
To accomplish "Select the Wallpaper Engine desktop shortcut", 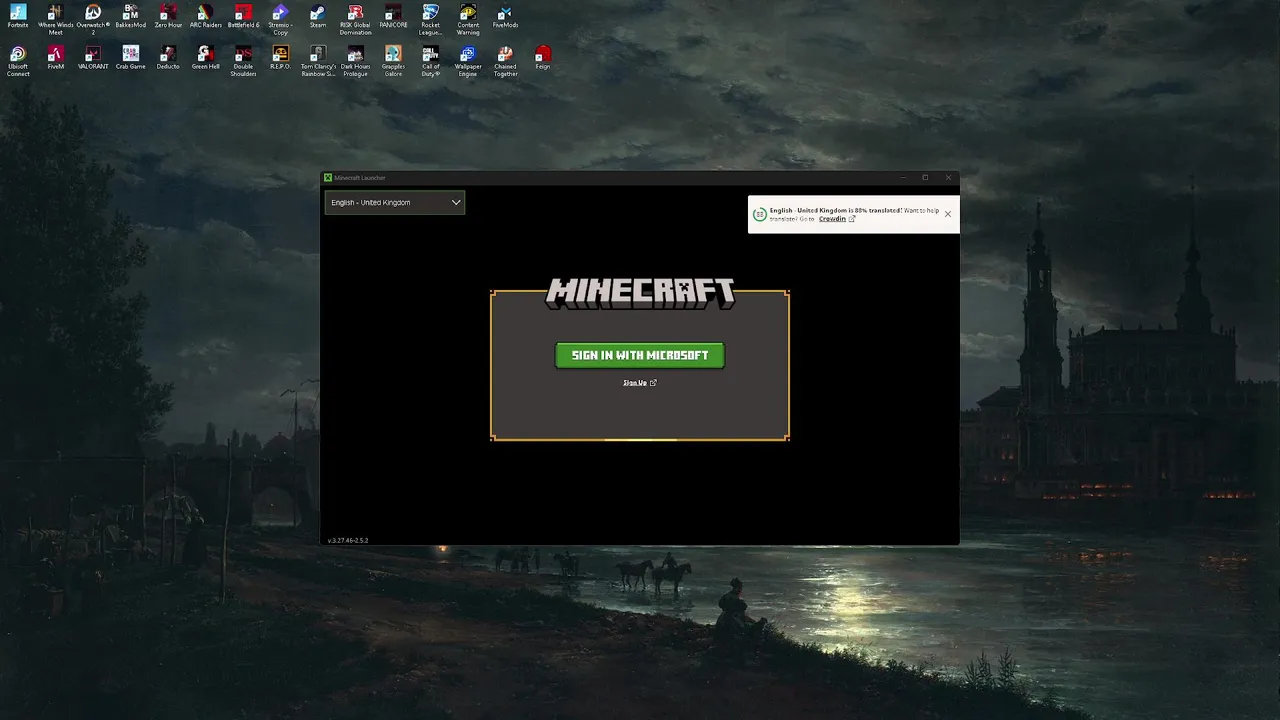I will click(468, 60).
